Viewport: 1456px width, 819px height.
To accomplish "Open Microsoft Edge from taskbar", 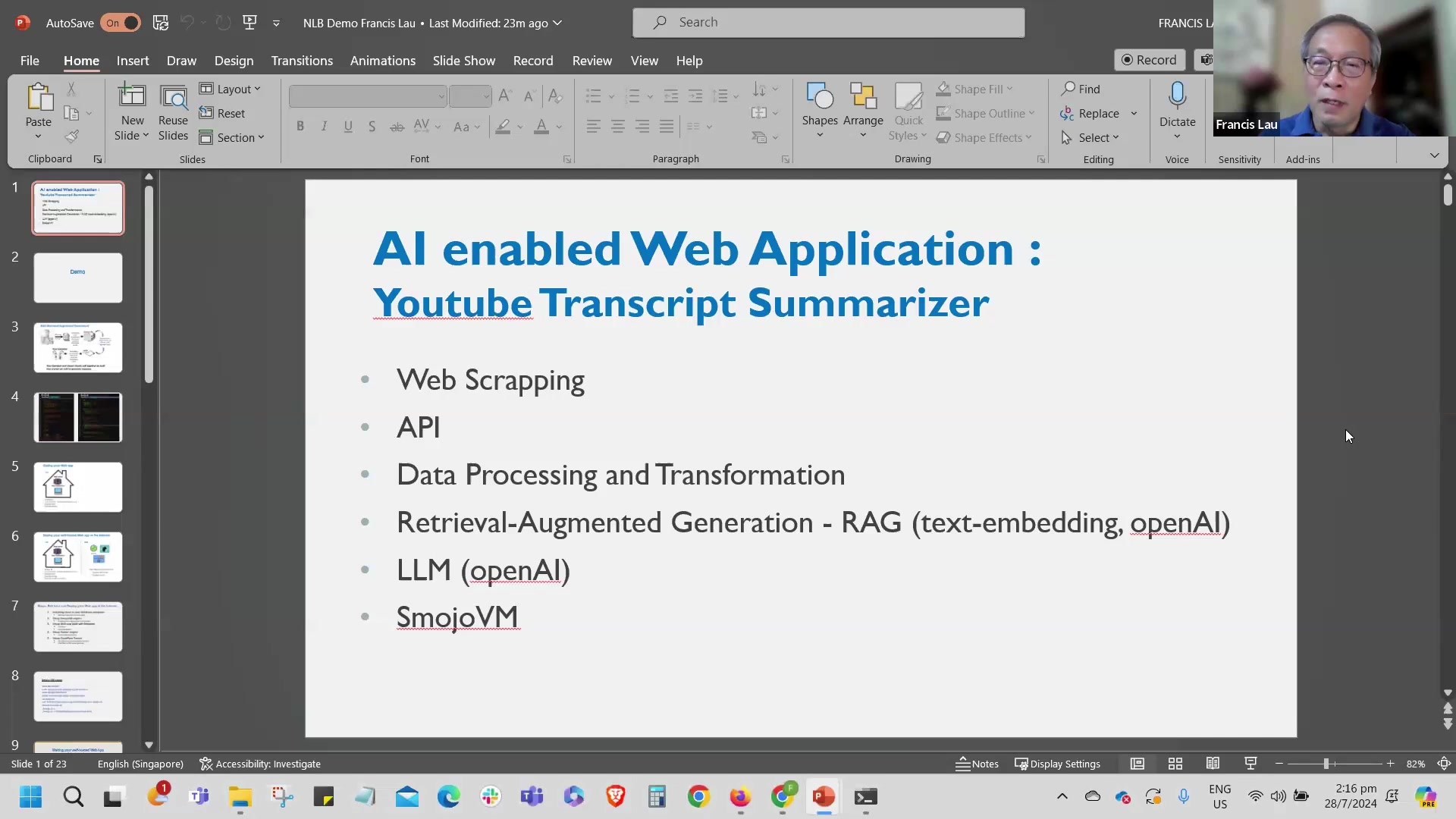I will 449,797.
